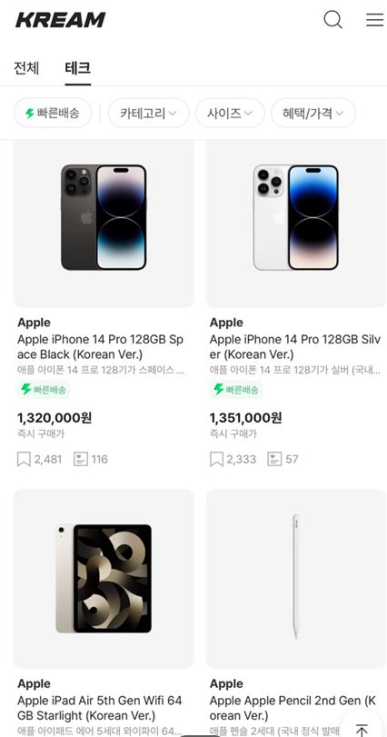387x737 pixels.
Task: Open iPhone 14 Pro Space Black title link
Action: point(100,346)
